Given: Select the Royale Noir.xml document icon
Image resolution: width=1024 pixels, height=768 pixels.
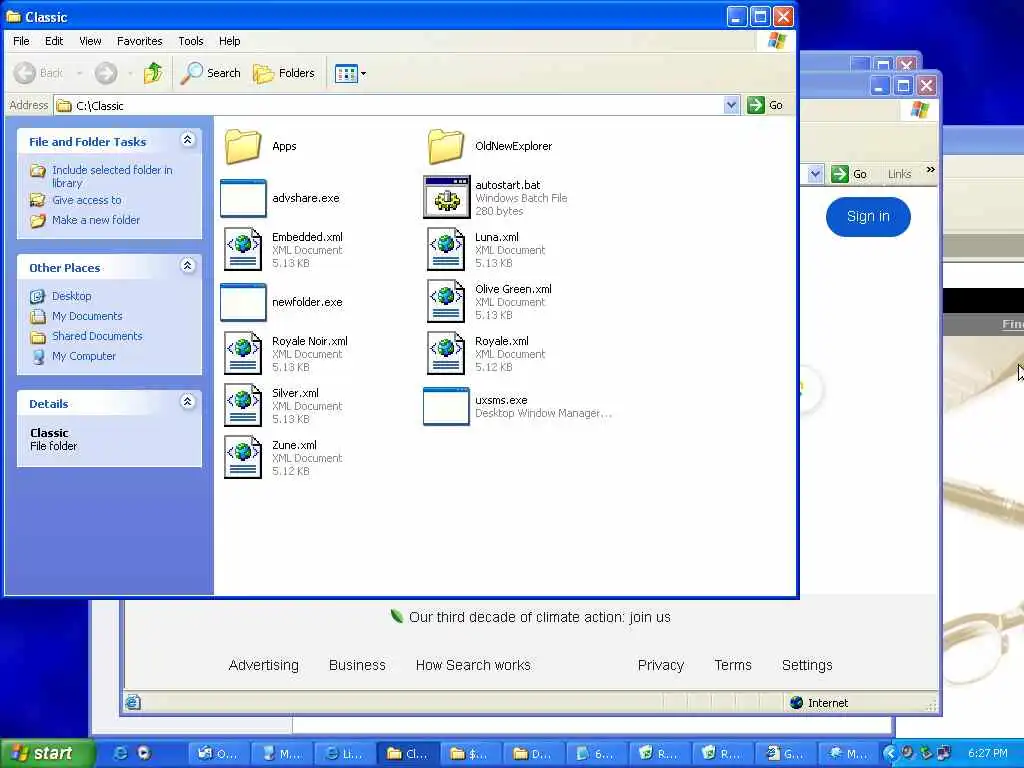Looking at the screenshot, I should click(243, 353).
